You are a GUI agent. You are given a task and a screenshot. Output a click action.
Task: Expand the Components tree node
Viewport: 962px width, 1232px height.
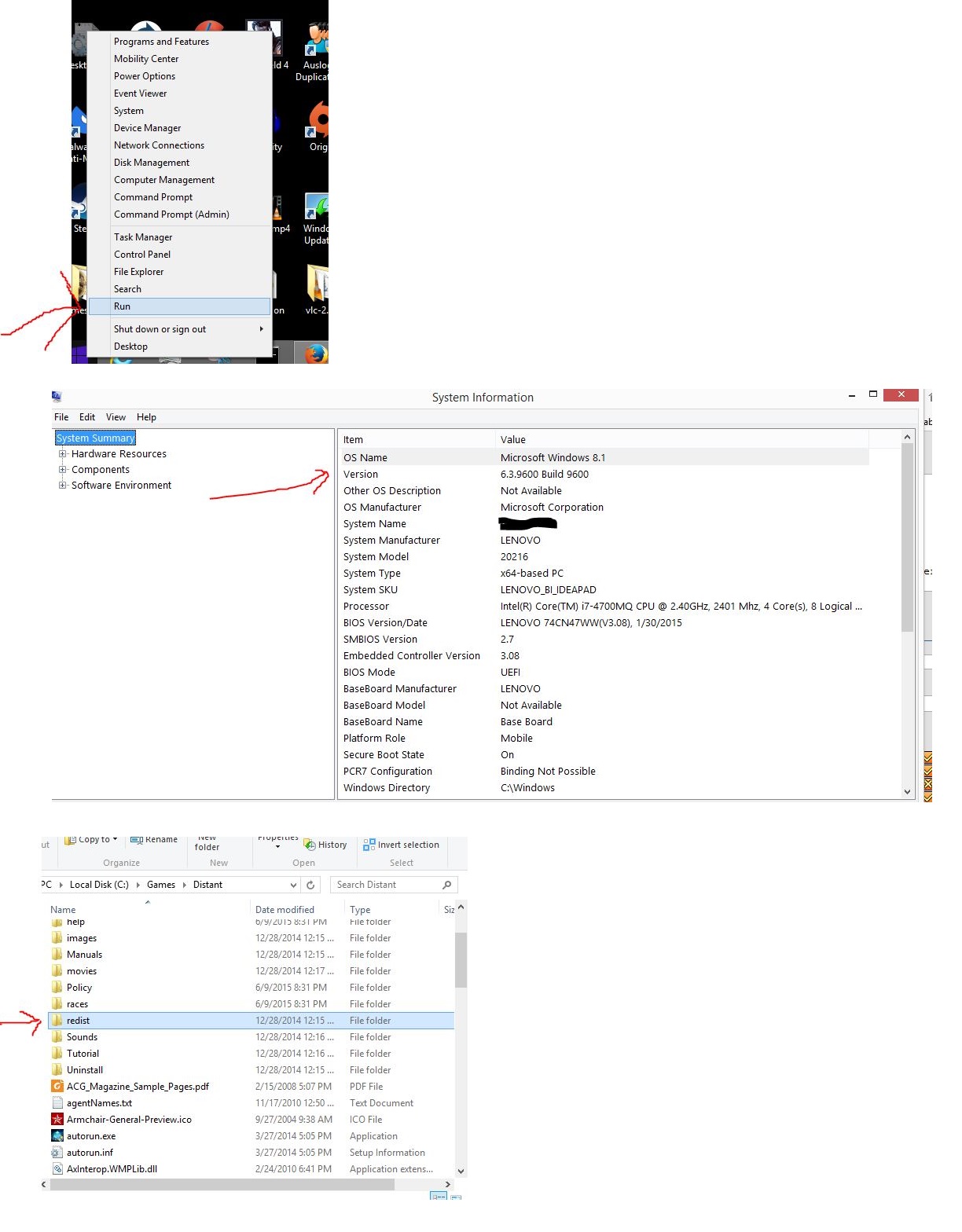point(63,469)
